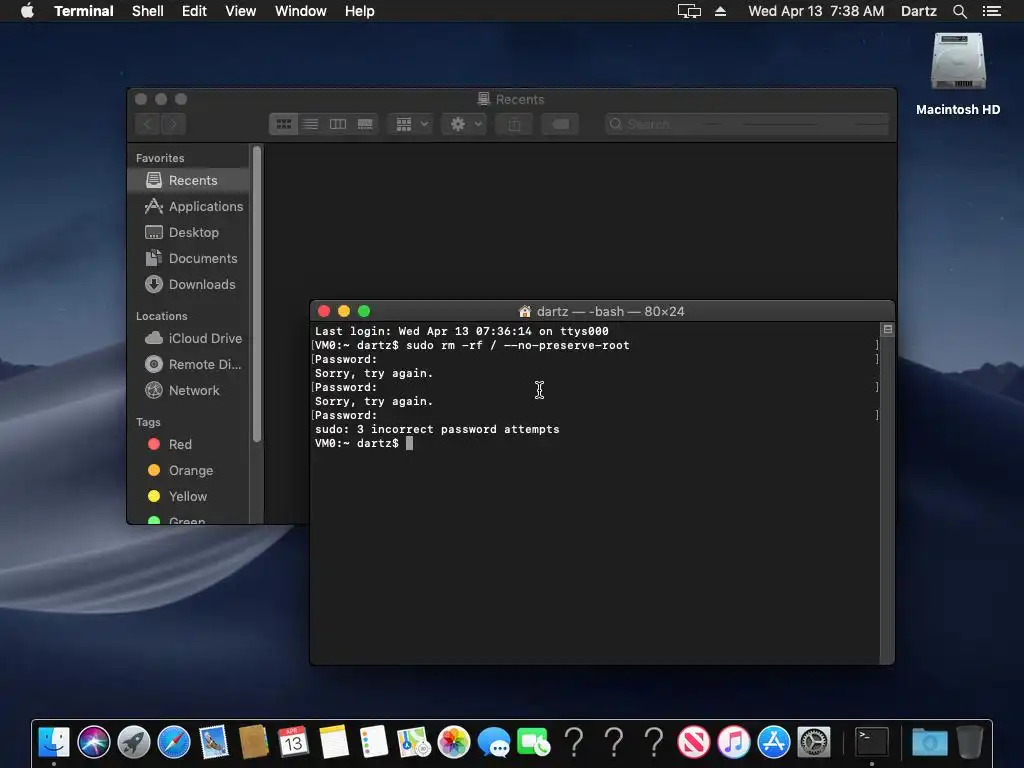Image resolution: width=1024 pixels, height=768 pixels.
Task: Open Mail from the Dock
Action: coord(214,743)
